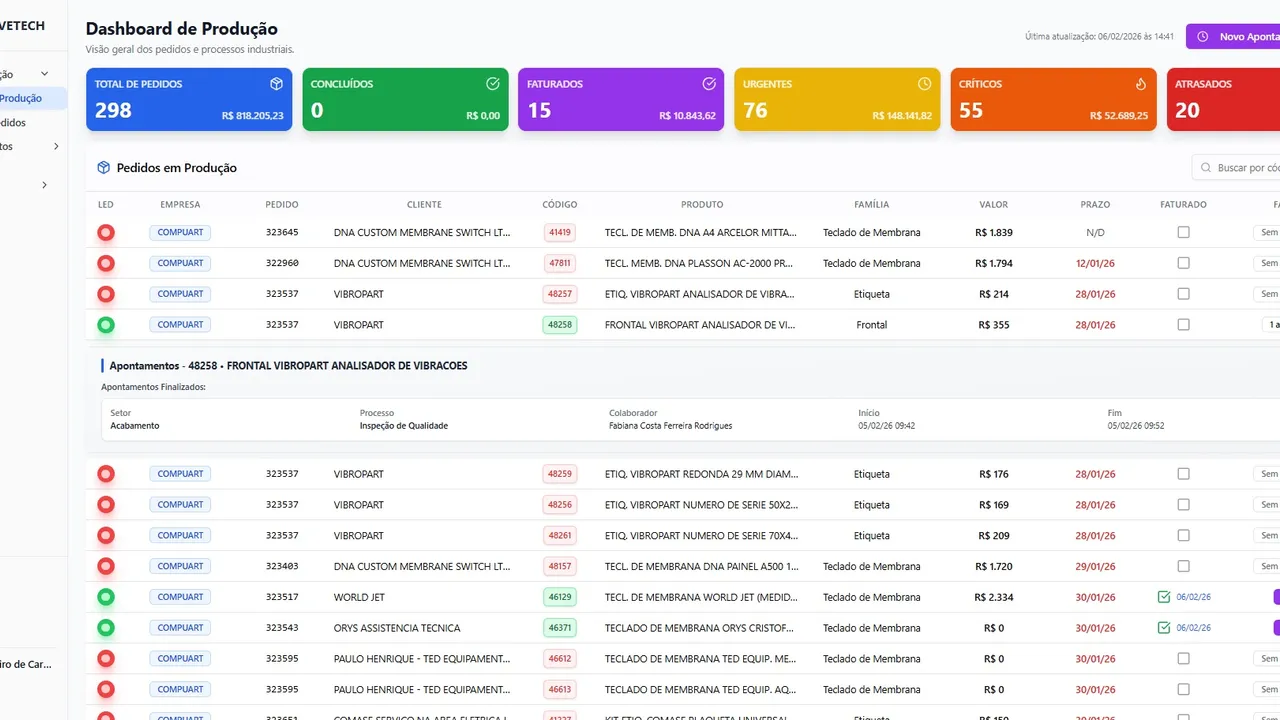Viewport: 1280px width, 720px height.
Task: Click the green LED for ORYS ASSISTENCIA TECNICA row
Action: click(x=106, y=628)
